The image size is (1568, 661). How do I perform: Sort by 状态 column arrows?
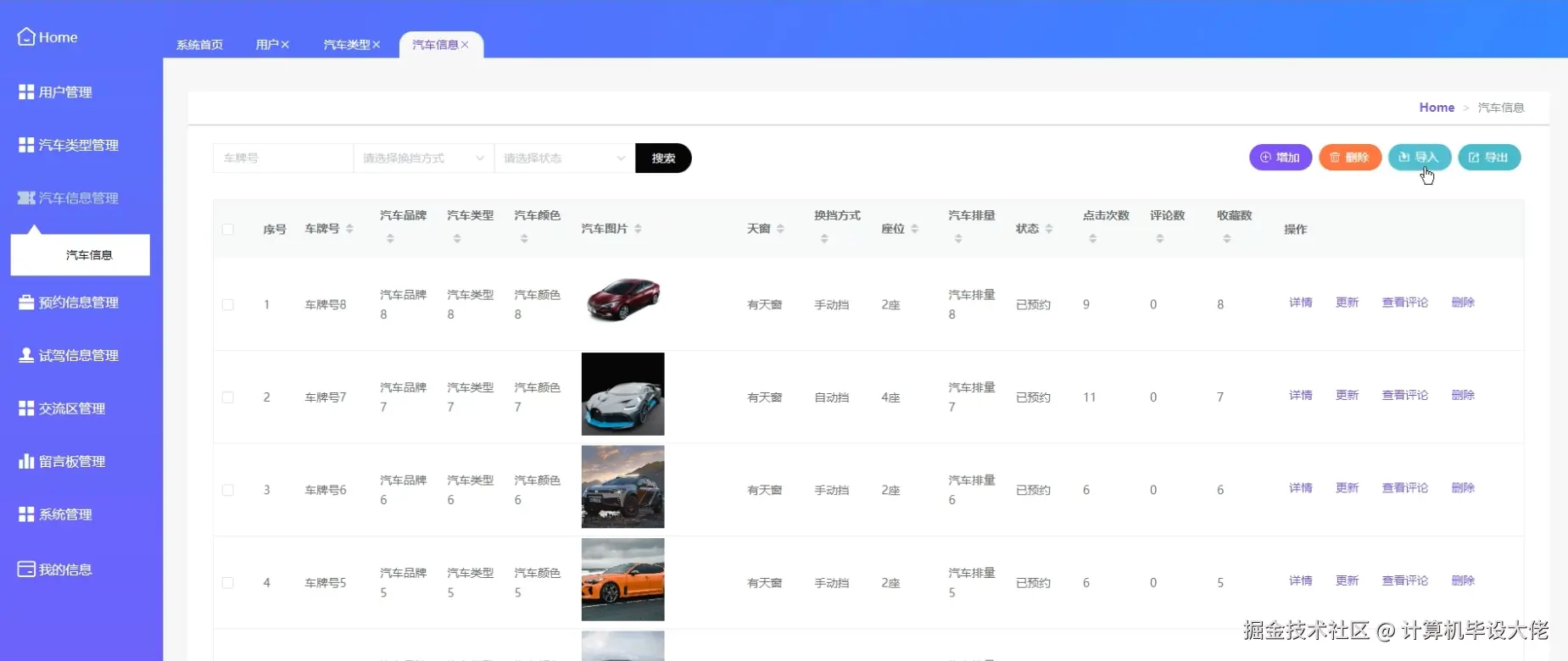click(1049, 229)
